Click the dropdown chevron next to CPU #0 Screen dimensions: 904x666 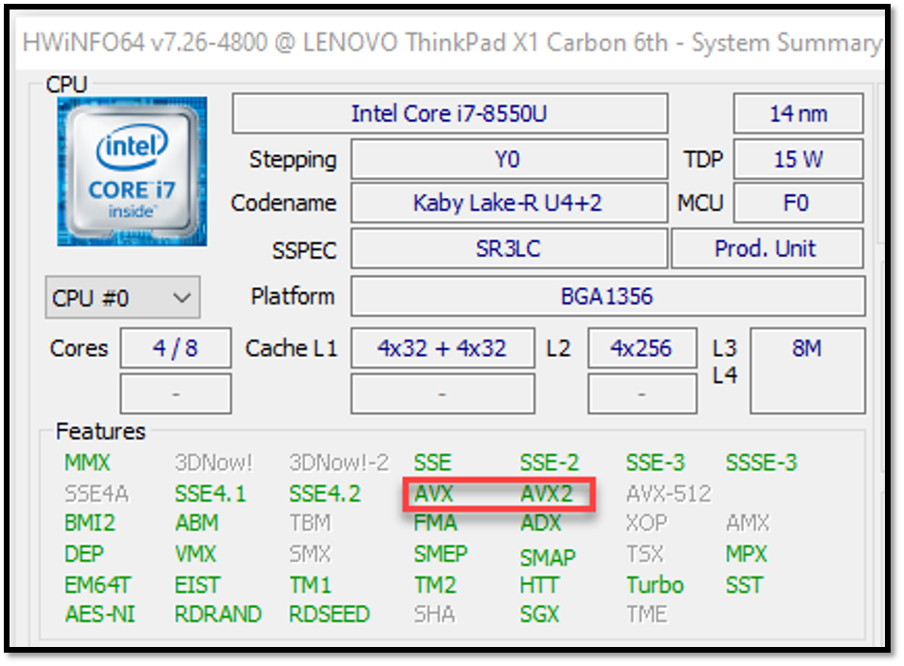pos(182,298)
